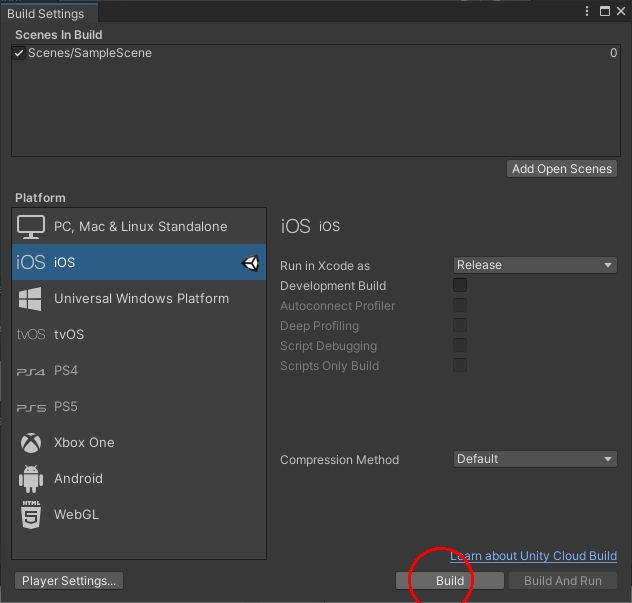Enable the Development Build checkbox
This screenshot has width=632, height=603.
click(460, 285)
